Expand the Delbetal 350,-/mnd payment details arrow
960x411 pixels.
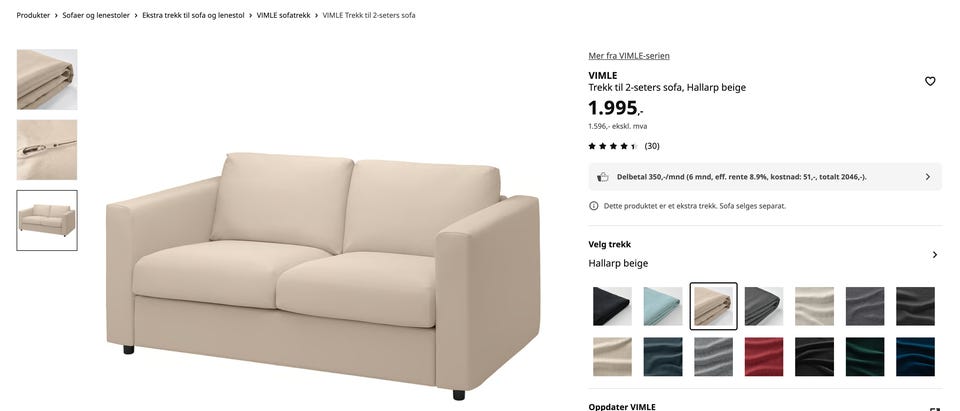(x=928, y=177)
